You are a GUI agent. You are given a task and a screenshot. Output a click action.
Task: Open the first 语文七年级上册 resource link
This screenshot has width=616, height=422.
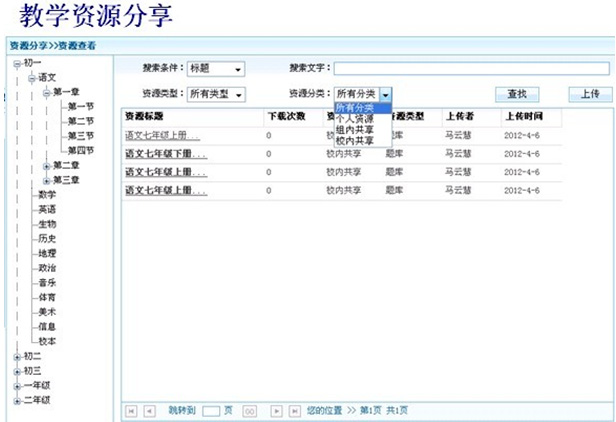pos(163,135)
